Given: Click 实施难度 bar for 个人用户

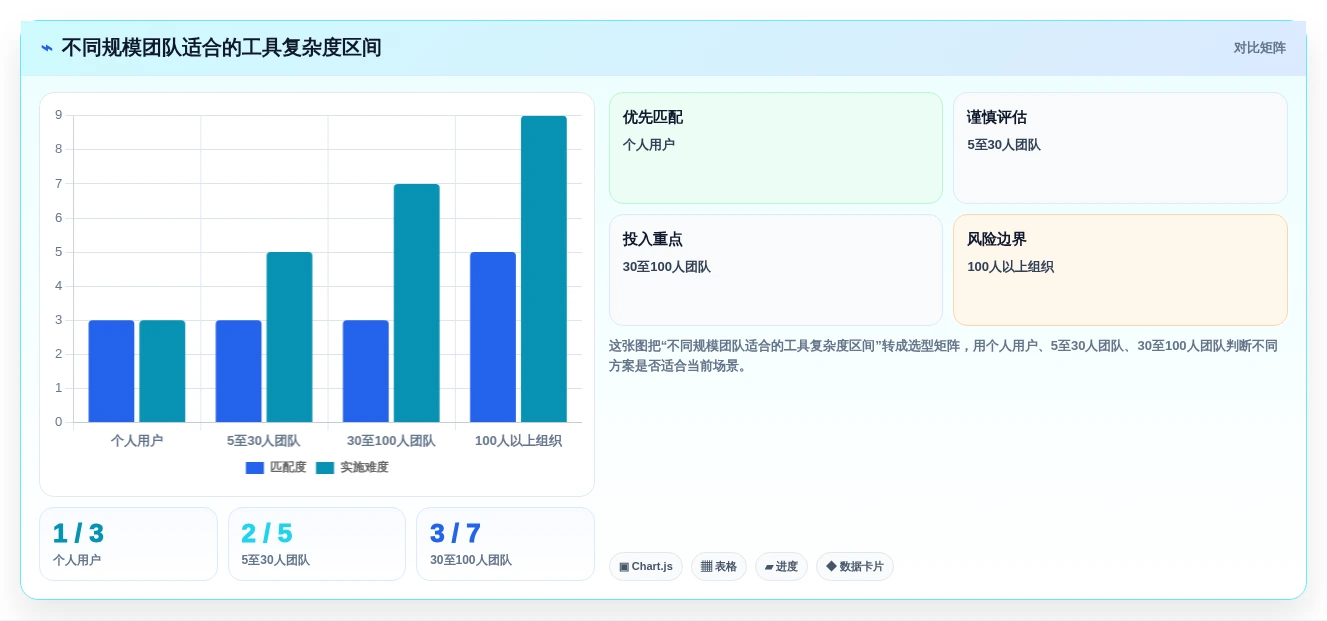Looking at the screenshot, I should tap(162, 371).
